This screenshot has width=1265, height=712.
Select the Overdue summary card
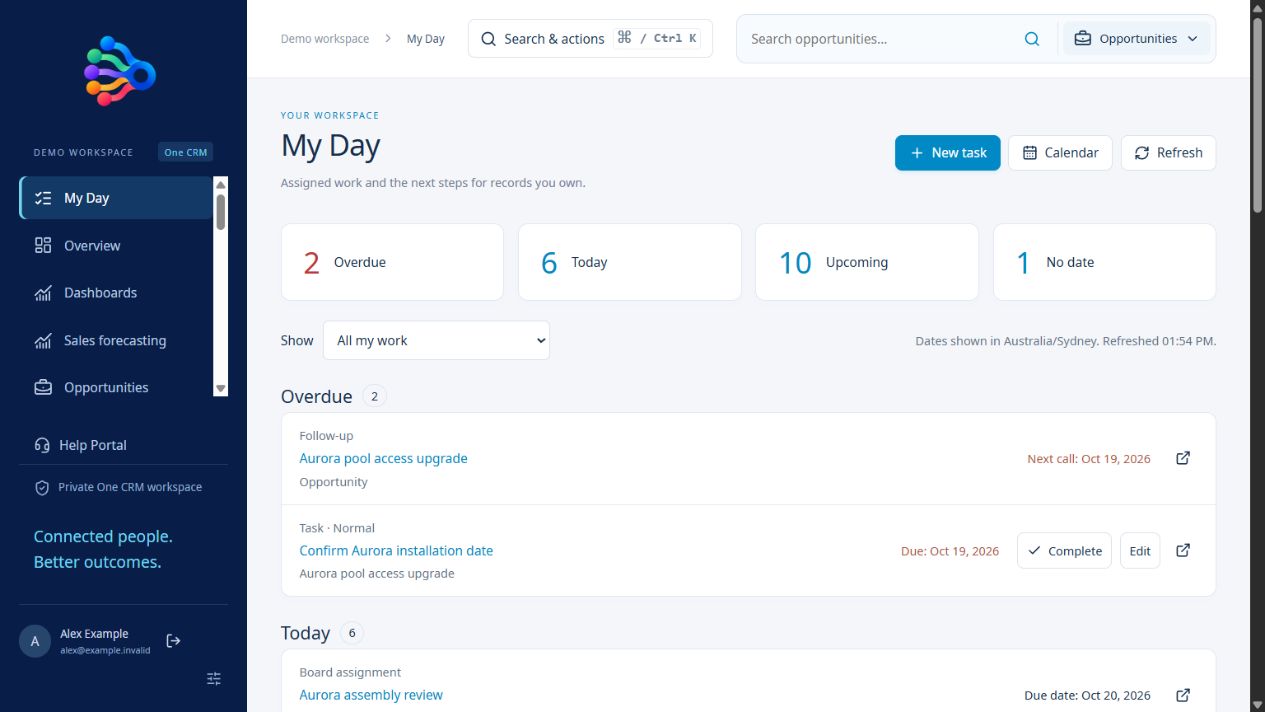392,262
